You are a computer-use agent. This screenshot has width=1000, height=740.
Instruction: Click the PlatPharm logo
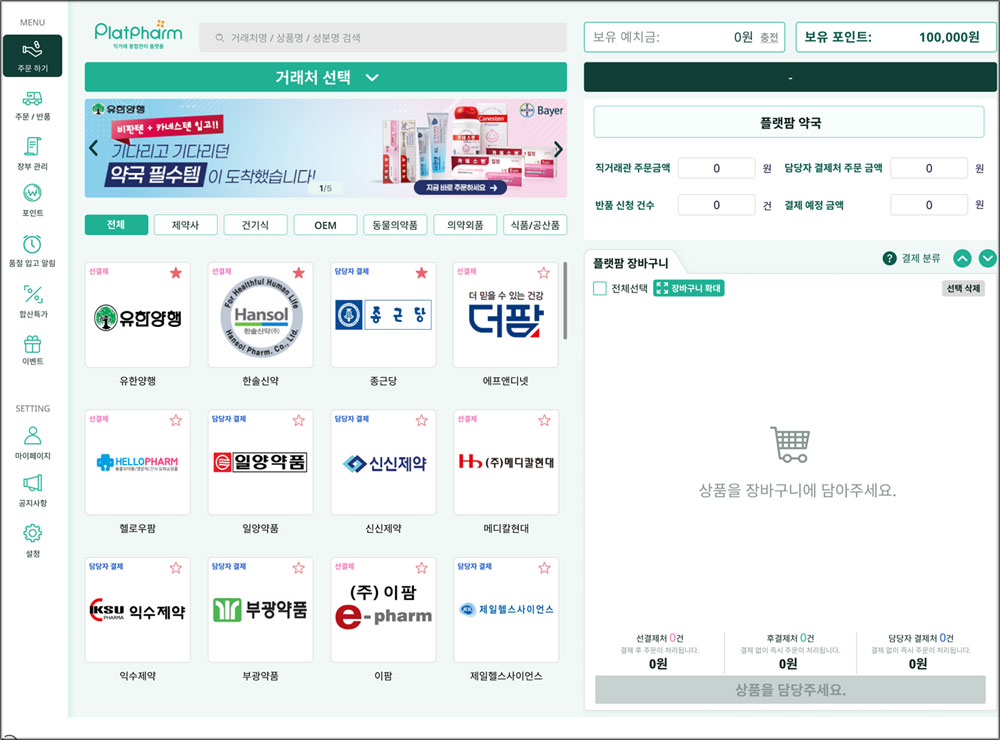click(x=138, y=34)
